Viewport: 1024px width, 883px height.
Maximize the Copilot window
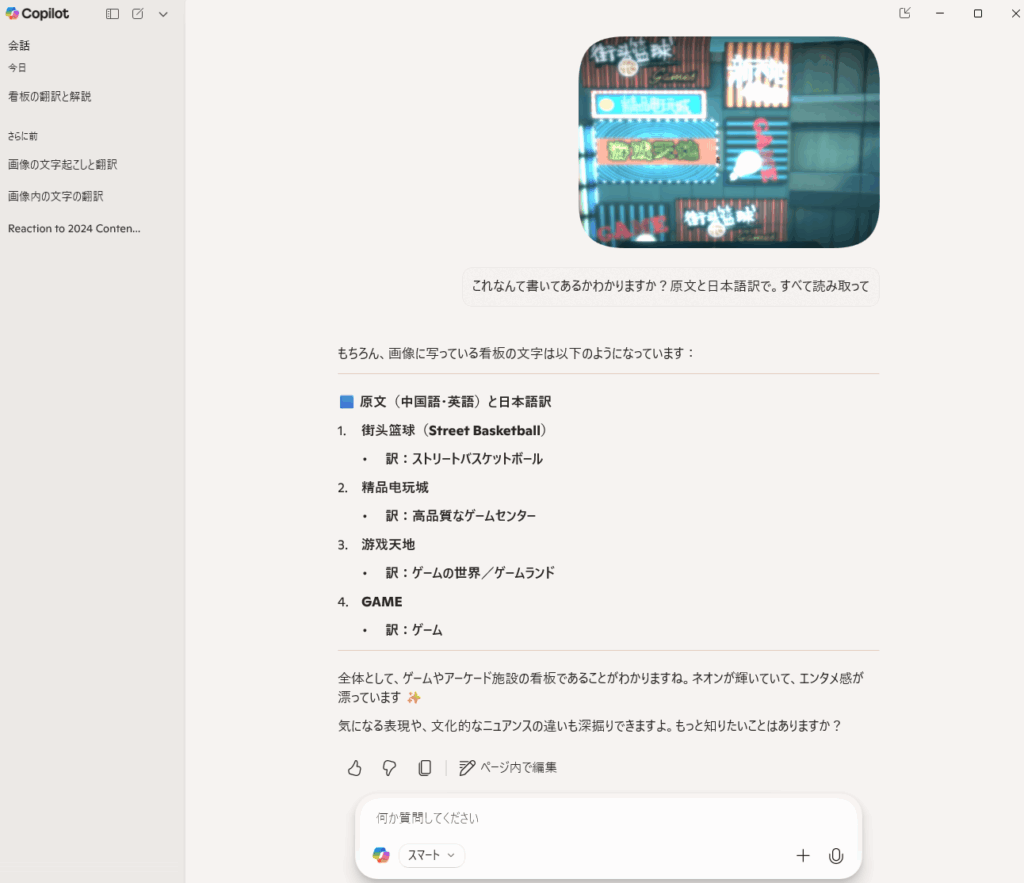[978, 13]
